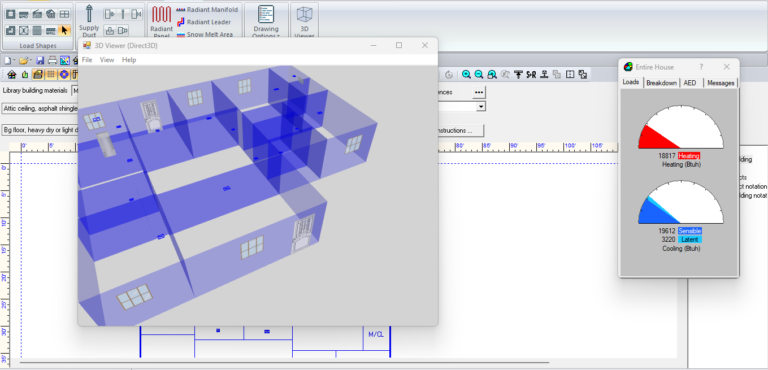Screen dimensions: 768x370
Task: Pick the four-pane window tool in Load Shapes
Action: pos(64,14)
